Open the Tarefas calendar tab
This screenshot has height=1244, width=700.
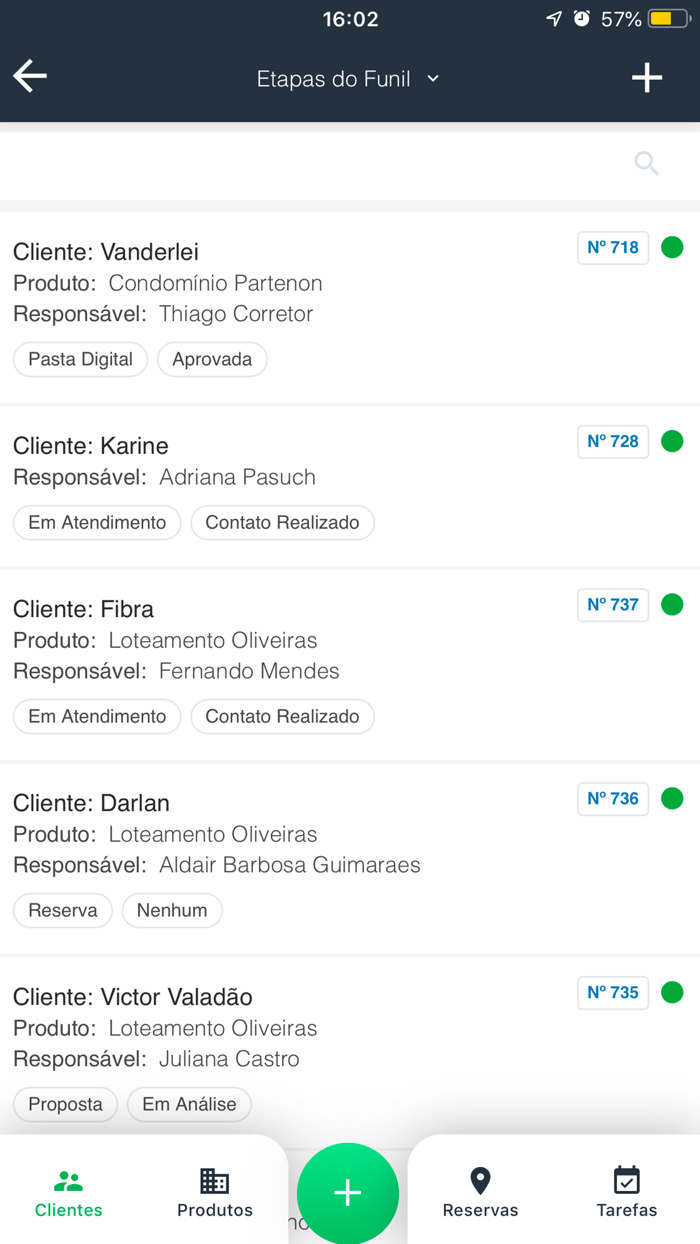[627, 1193]
